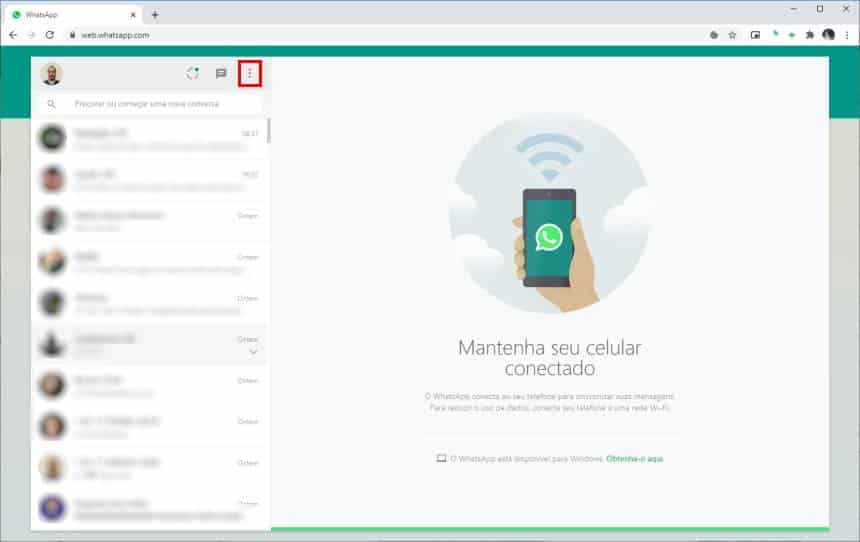Select the web.whatsapp.com address bar
The height and width of the screenshot is (542, 860).
click(384, 35)
